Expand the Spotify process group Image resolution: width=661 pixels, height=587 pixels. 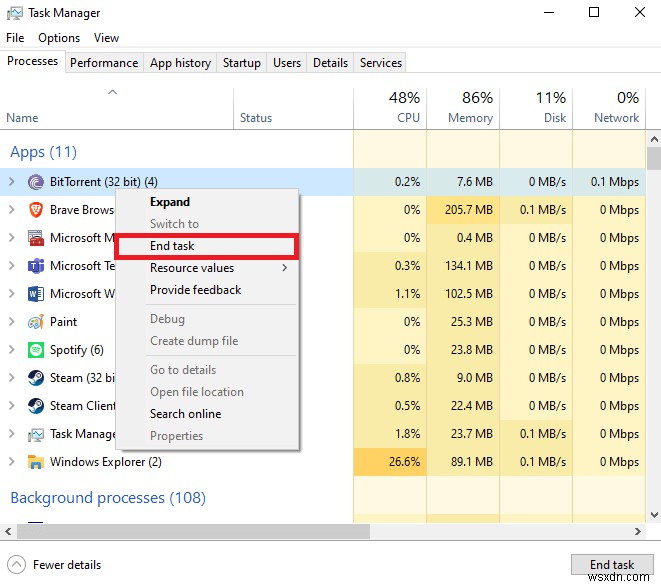tap(12, 350)
